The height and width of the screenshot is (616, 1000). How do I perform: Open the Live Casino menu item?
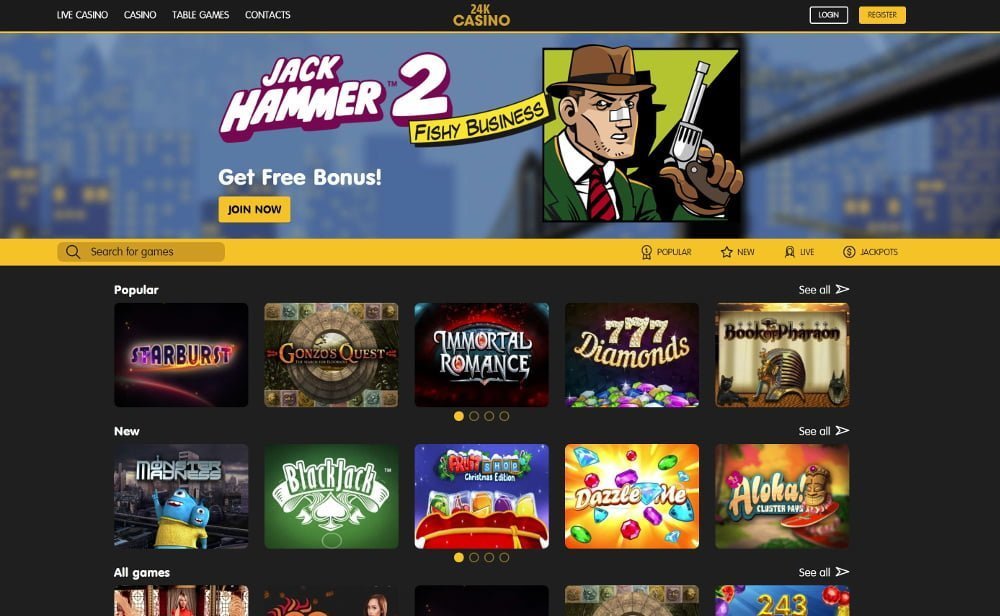(x=82, y=15)
